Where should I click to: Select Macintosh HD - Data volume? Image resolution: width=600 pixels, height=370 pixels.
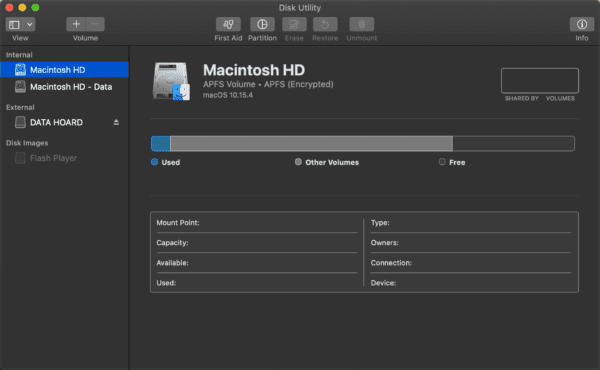64,87
